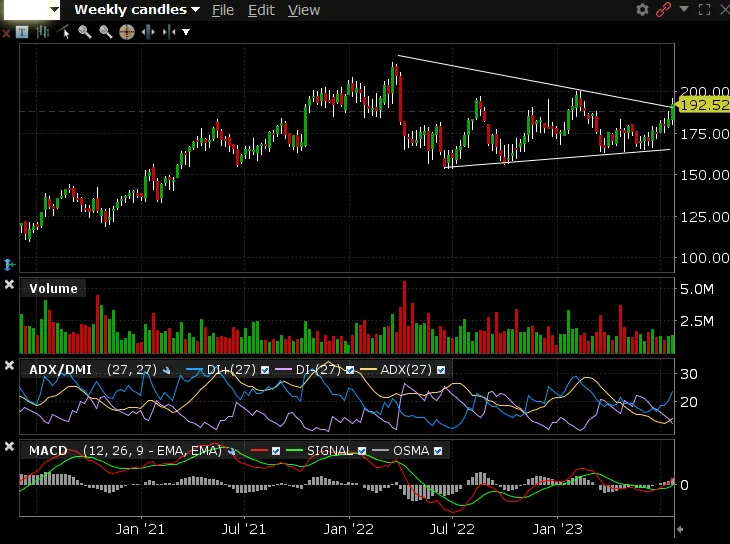This screenshot has height=544, width=730.
Task: Click the arrow icon right of time axis
Action: coord(680,529)
